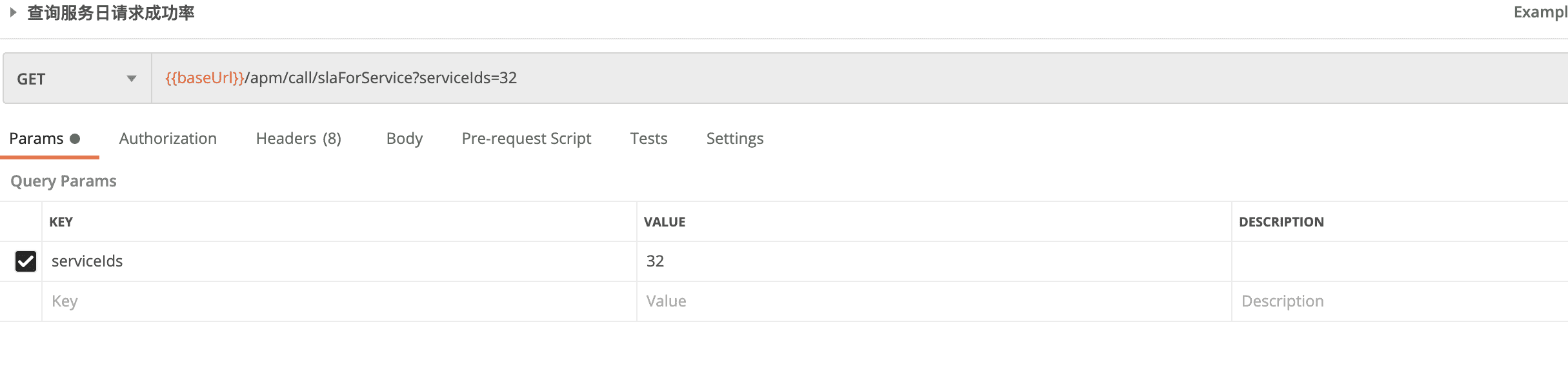Open the GET method dropdown

77,79
